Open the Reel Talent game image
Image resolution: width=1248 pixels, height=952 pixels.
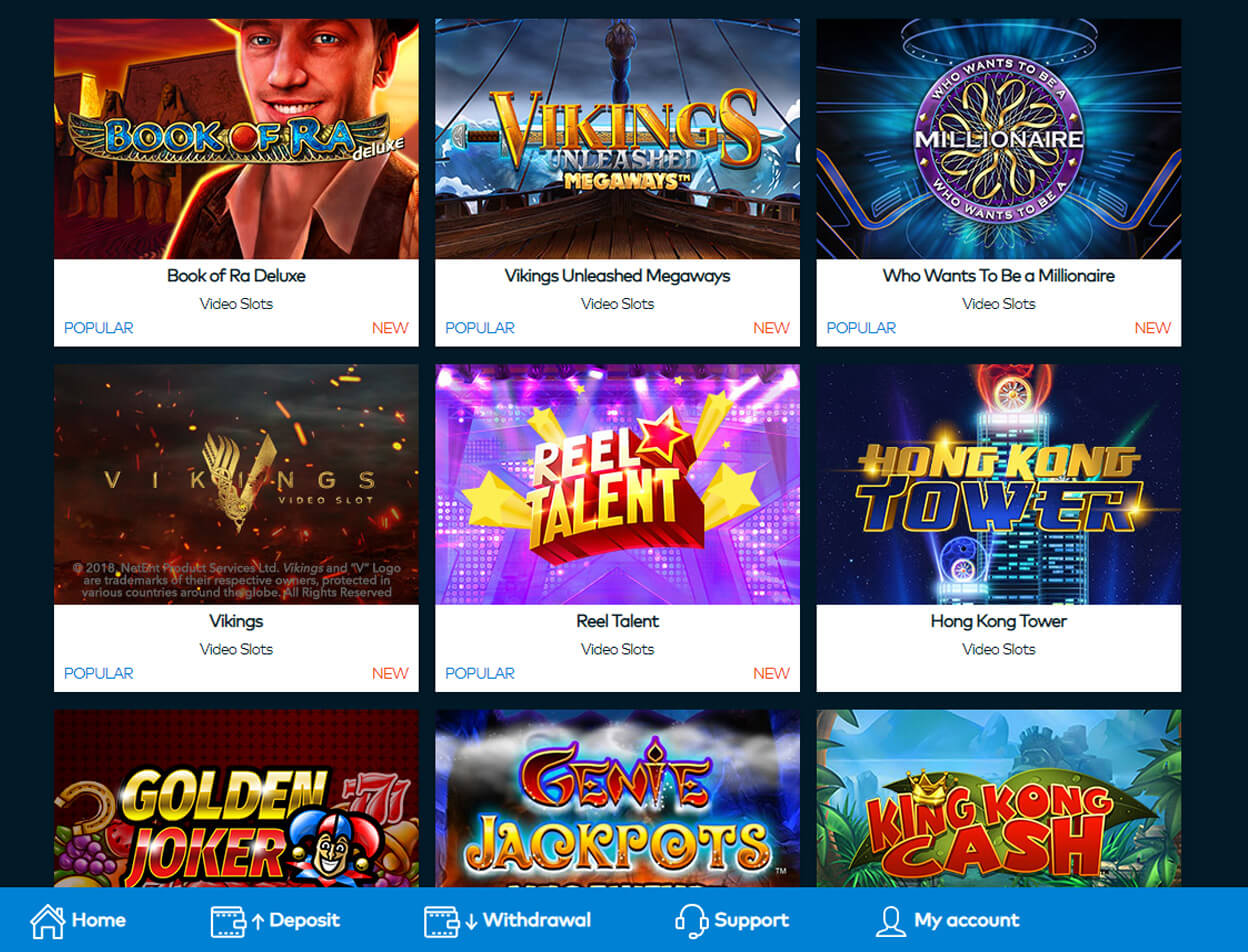point(617,484)
